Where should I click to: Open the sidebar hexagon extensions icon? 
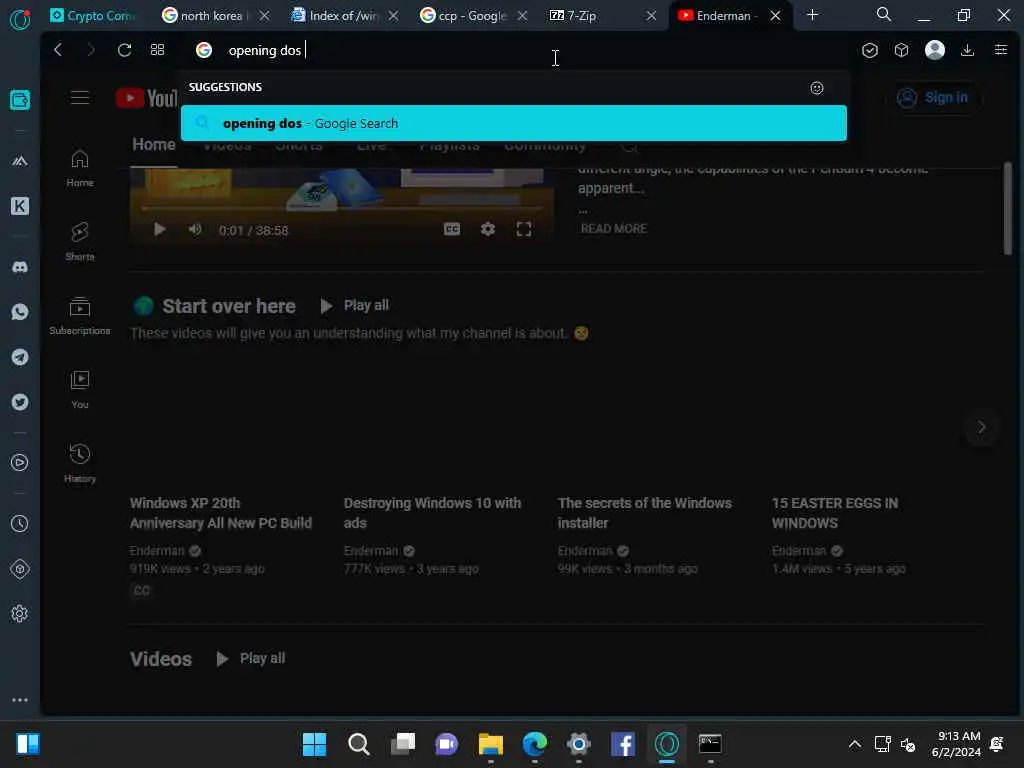tap(20, 569)
